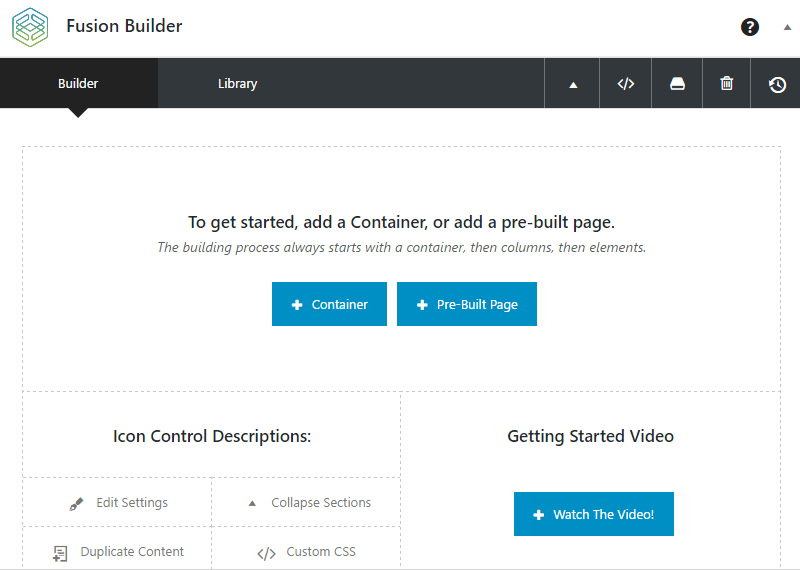Click the 'To get started, add a Container' heading
Image resolution: width=800 pixels, height=570 pixels.
click(402, 222)
